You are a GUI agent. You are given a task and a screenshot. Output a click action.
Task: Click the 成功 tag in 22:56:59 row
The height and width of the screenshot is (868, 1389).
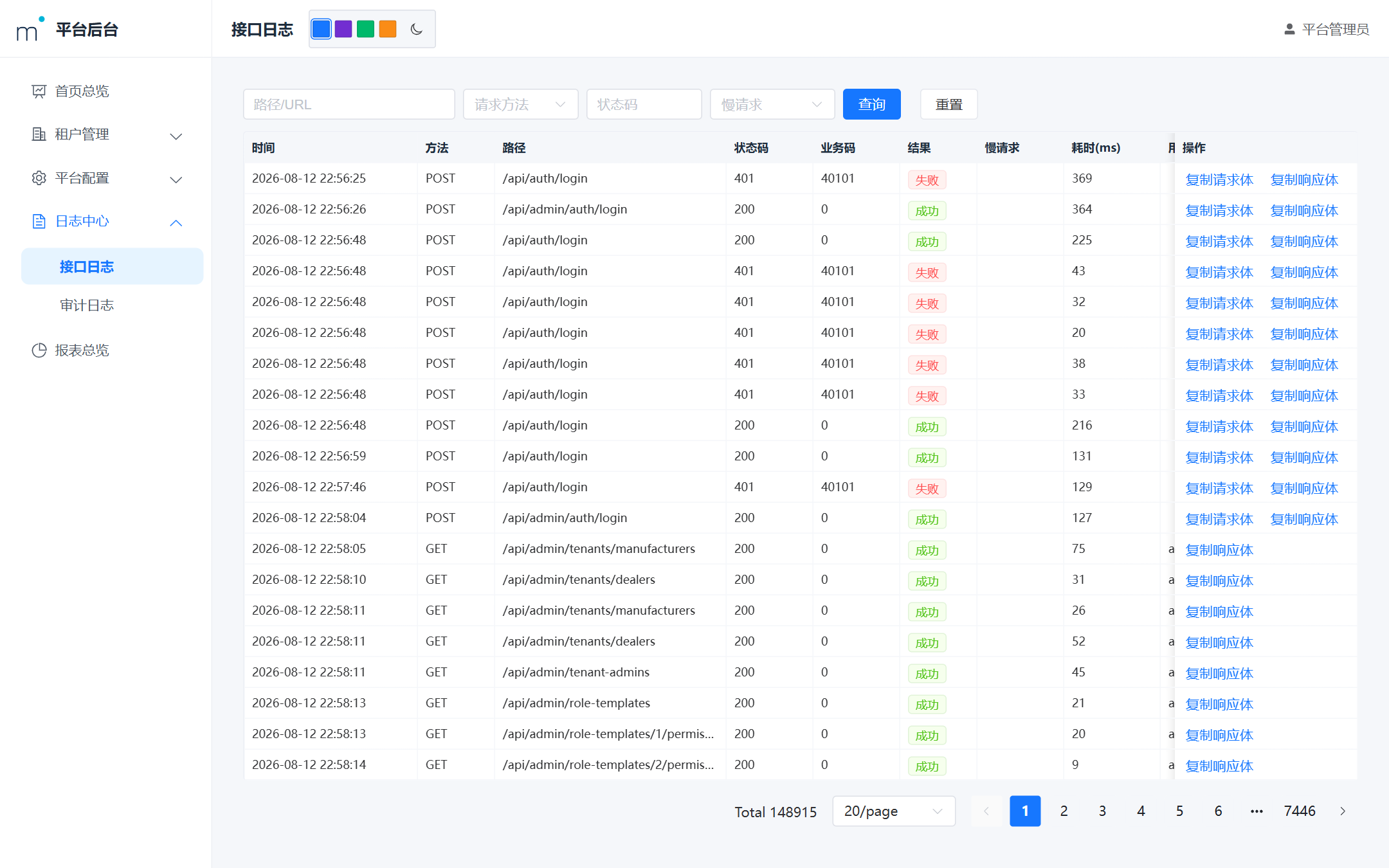927,457
